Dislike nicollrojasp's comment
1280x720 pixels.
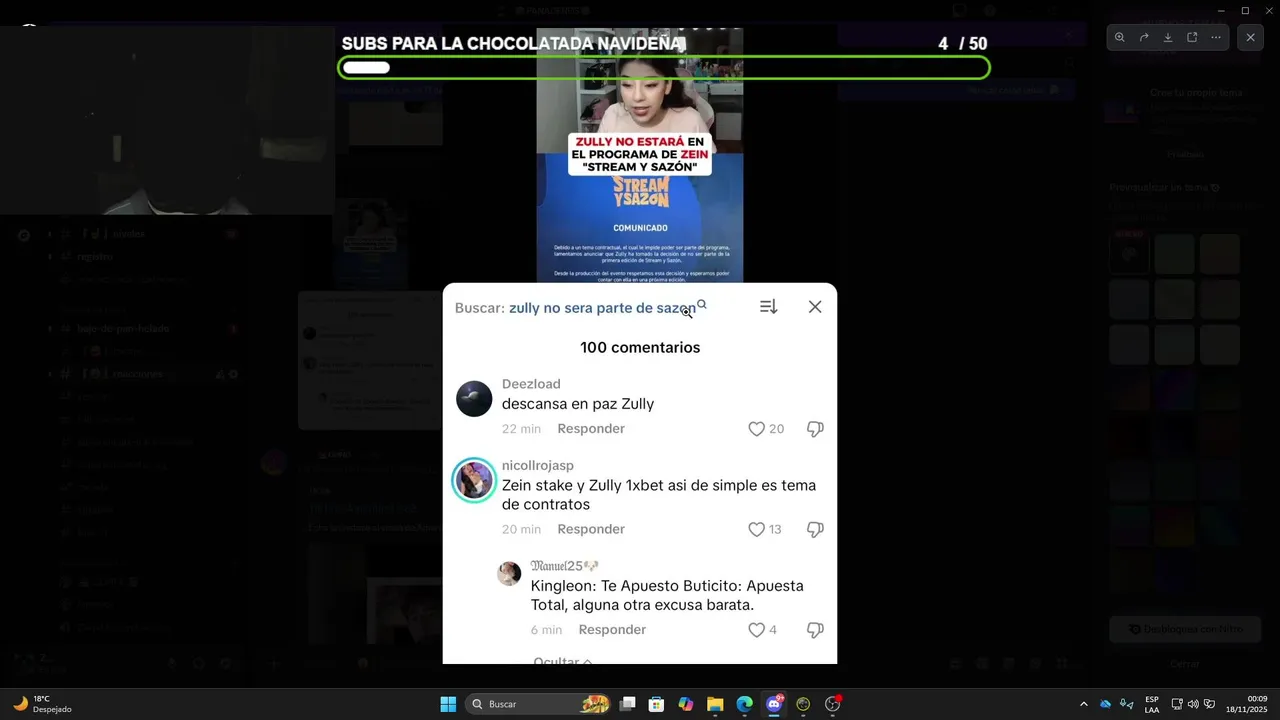point(815,529)
